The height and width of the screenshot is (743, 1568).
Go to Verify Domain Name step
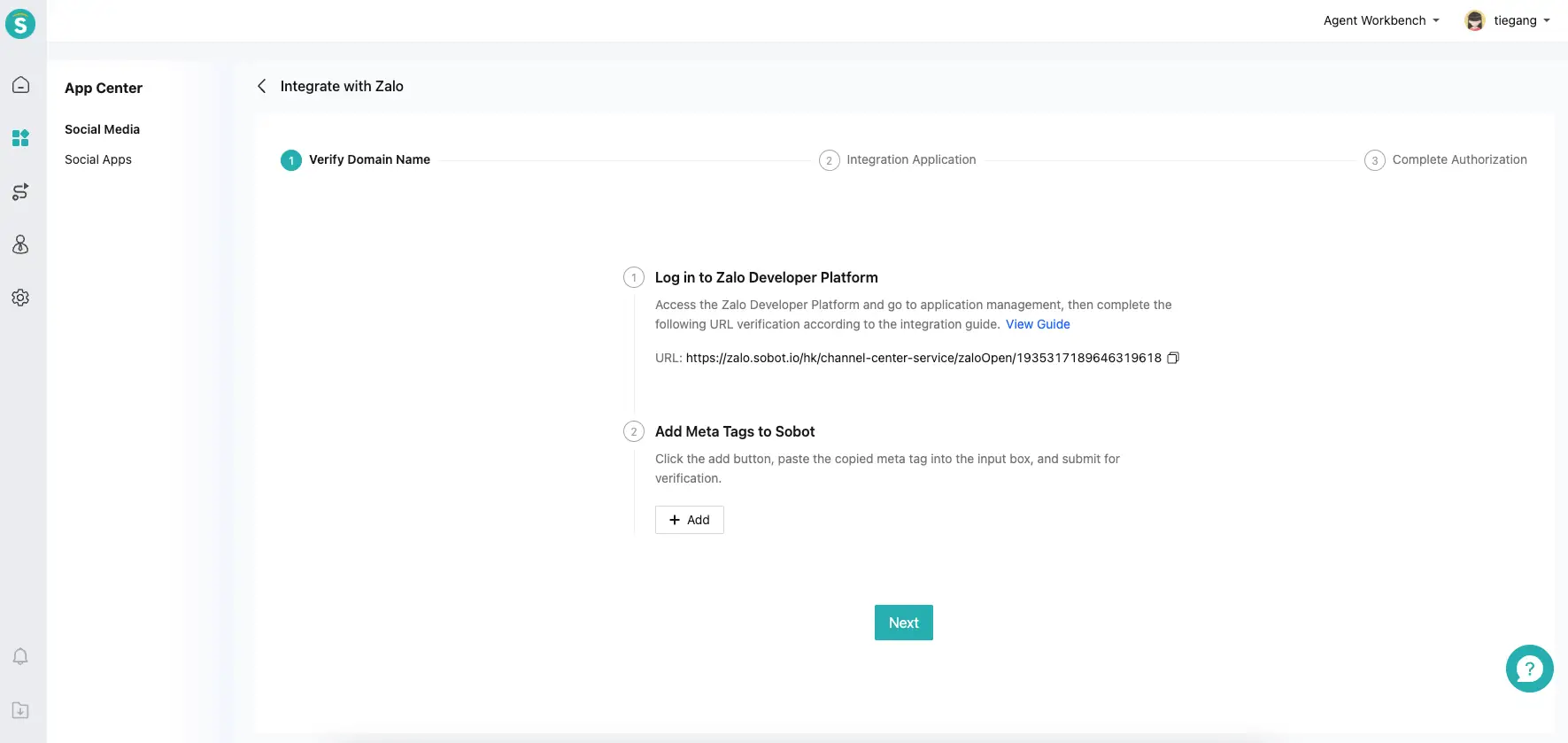click(x=355, y=159)
